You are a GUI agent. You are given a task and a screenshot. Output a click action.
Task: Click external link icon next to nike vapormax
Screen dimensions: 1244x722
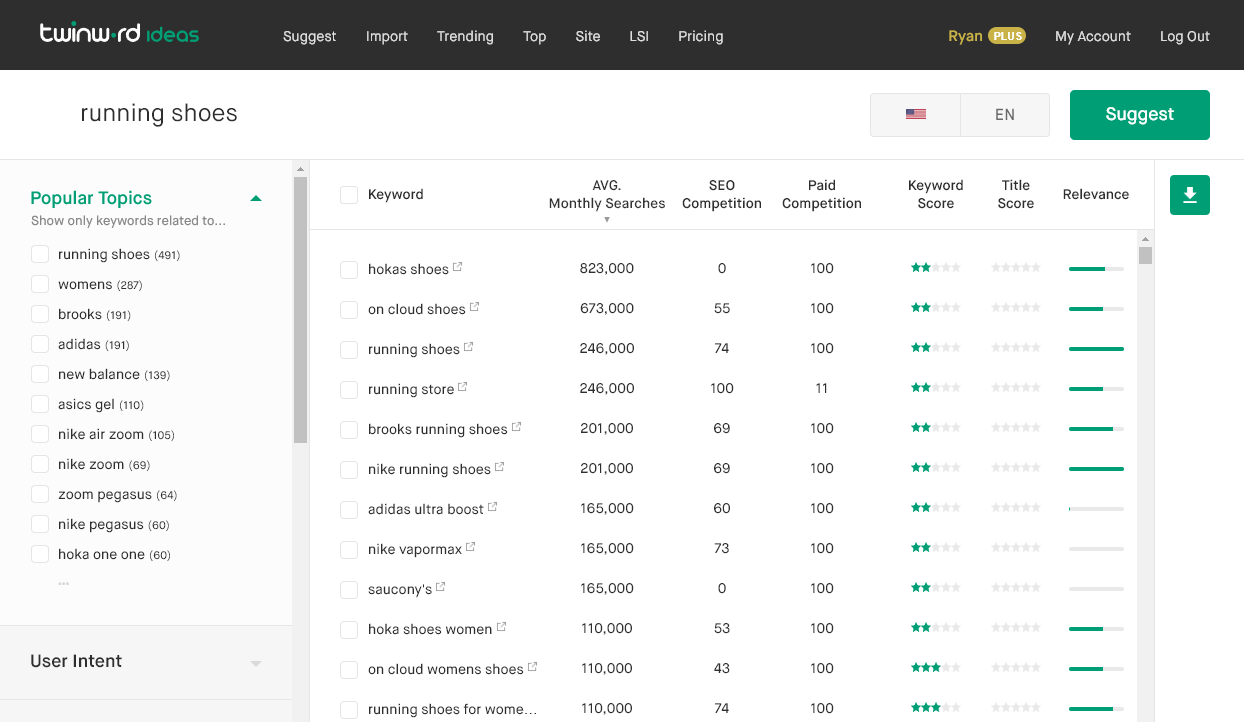(x=471, y=547)
